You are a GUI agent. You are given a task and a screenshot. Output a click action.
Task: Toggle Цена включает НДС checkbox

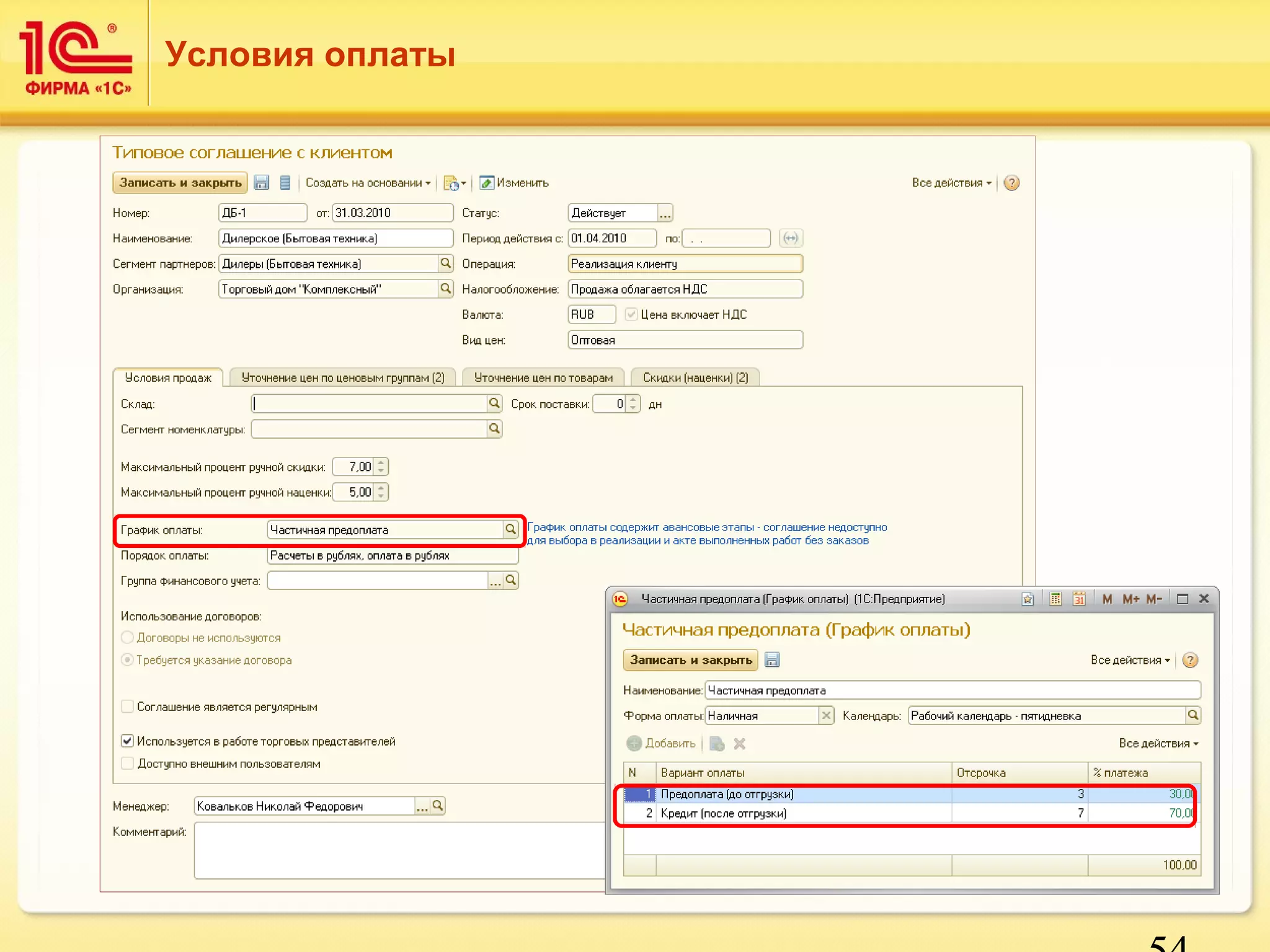click(x=631, y=314)
